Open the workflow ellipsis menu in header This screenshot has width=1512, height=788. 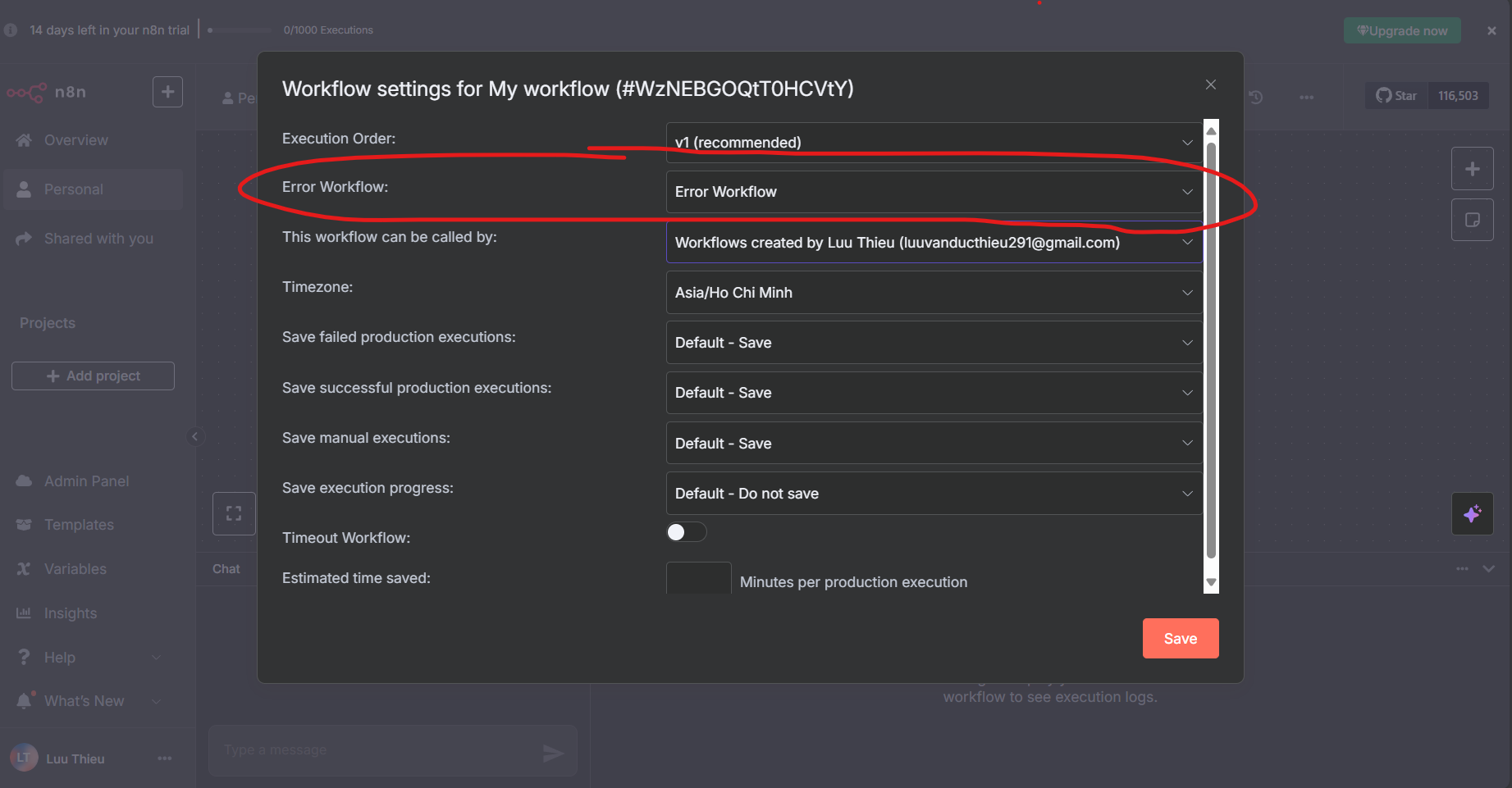point(1307,97)
